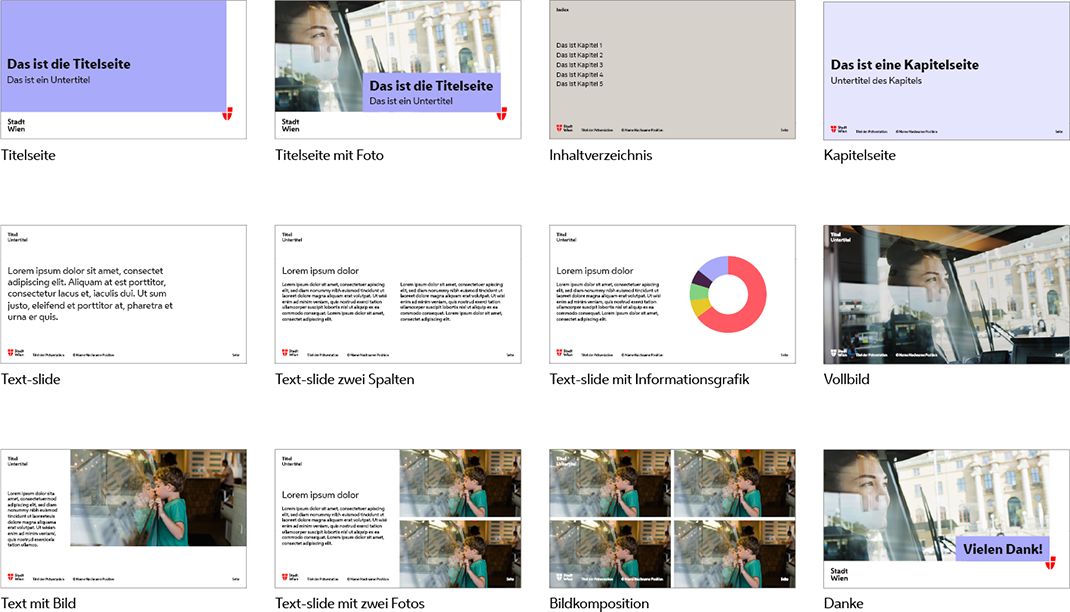The height and width of the screenshot is (612, 1070).
Task: Click Stadt Wien logo on the Inhaltsverzeichnis slide
Action: pyautogui.click(x=564, y=129)
